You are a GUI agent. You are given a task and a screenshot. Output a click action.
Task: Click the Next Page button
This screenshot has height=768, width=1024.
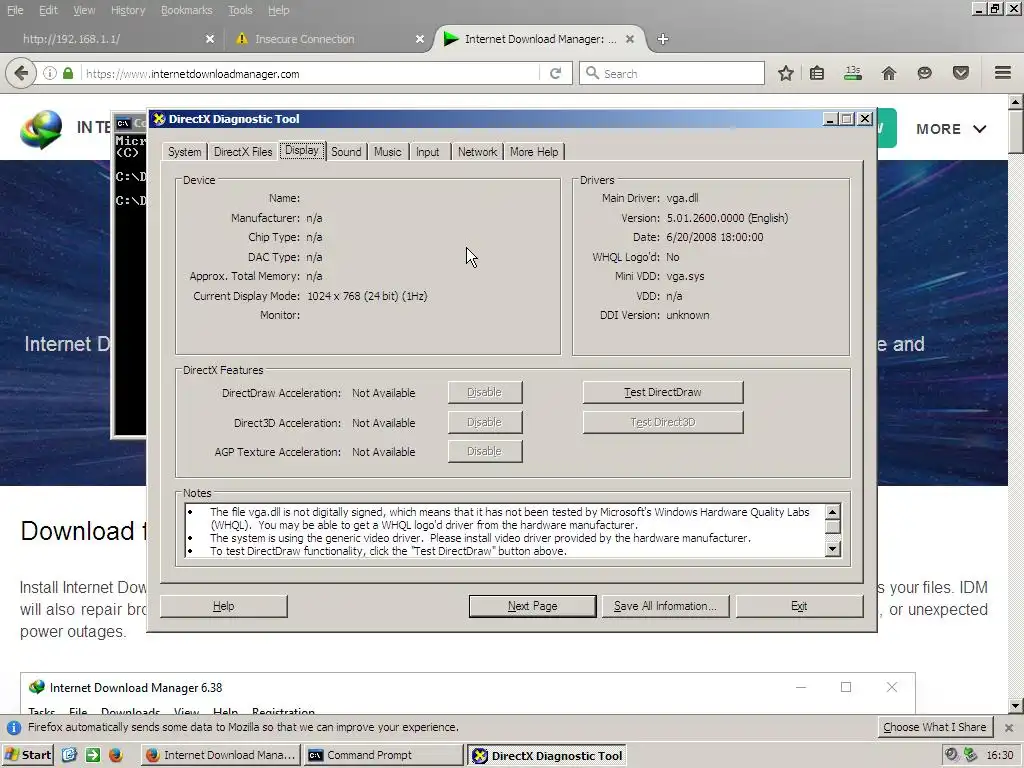[x=532, y=606]
